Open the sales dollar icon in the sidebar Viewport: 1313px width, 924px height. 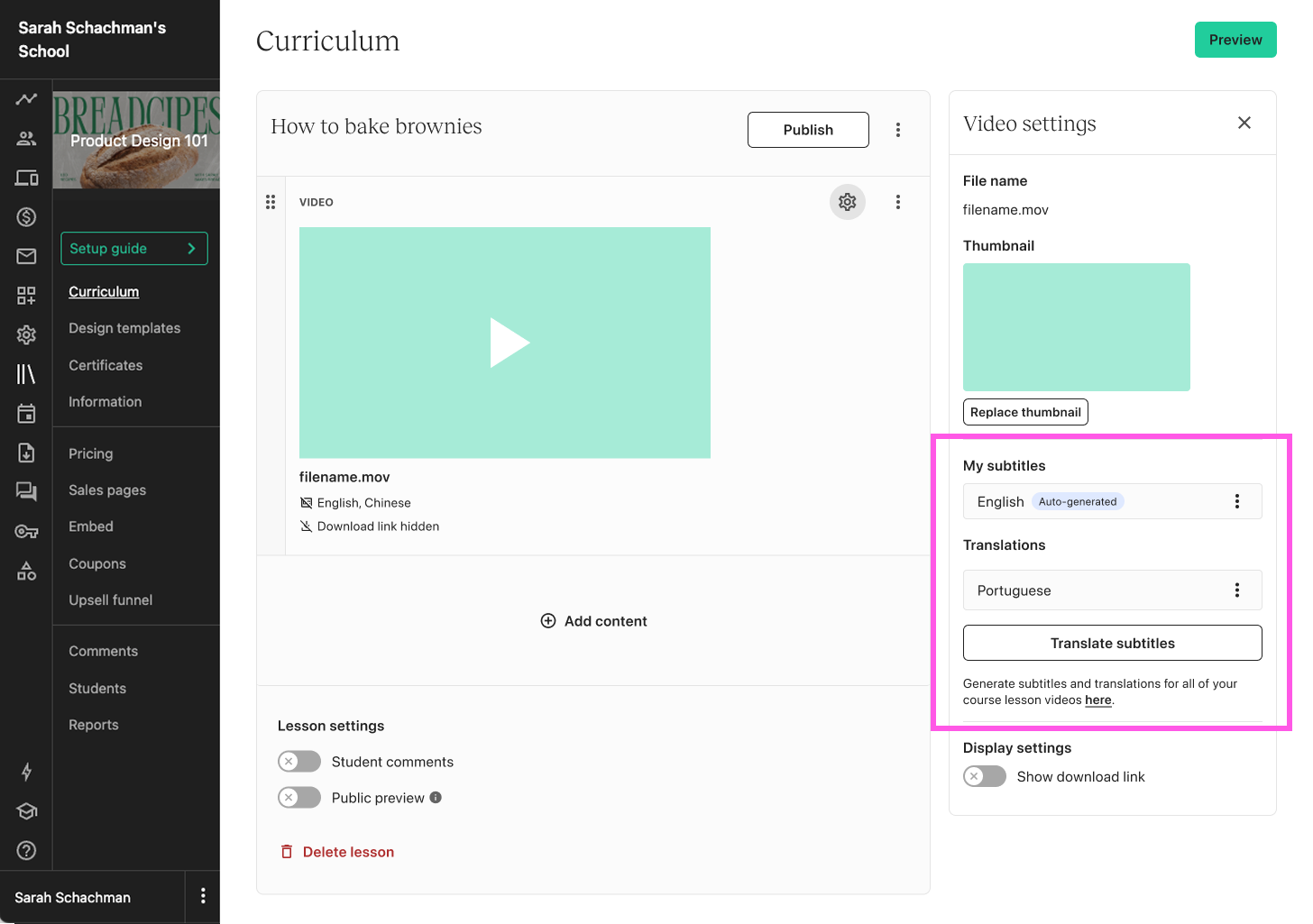click(x=26, y=216)
